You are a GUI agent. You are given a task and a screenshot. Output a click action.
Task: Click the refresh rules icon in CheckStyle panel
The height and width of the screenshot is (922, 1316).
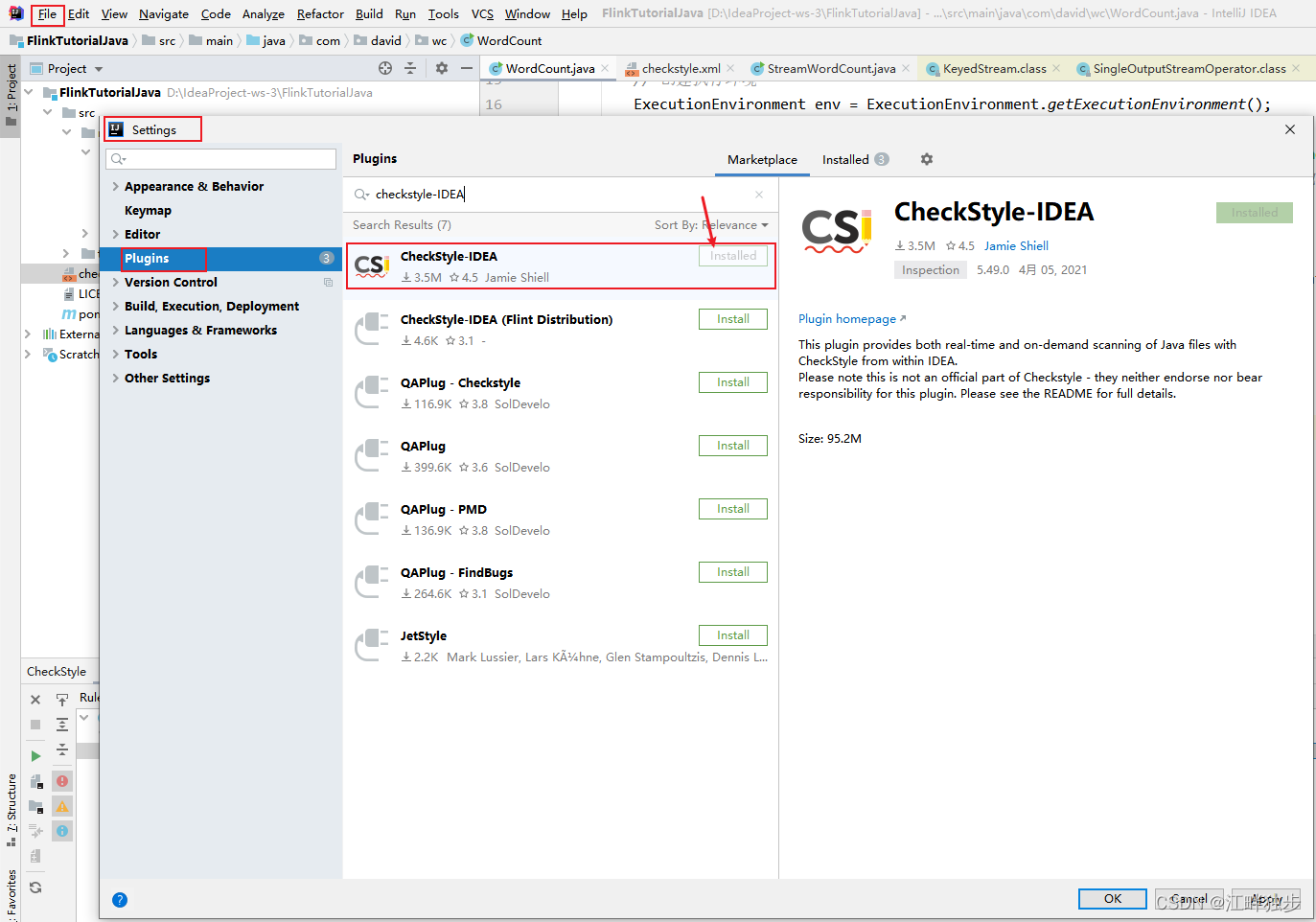(x=35, y=887)
